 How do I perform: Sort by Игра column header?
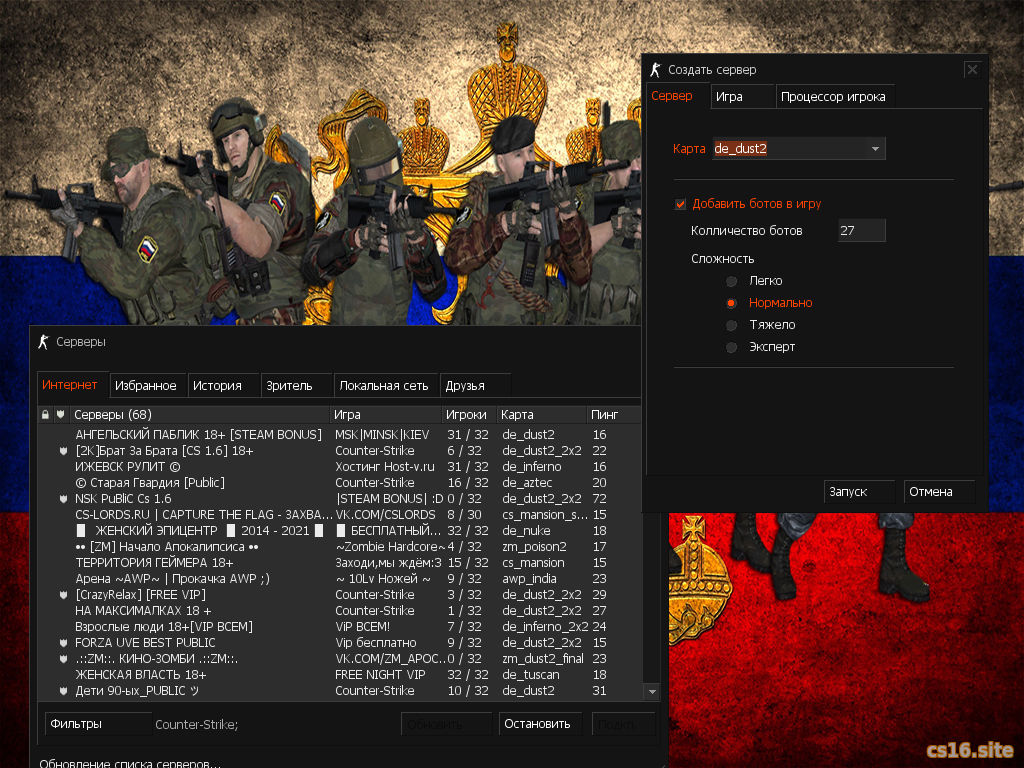pyautogui.click(x=386, y=415)
